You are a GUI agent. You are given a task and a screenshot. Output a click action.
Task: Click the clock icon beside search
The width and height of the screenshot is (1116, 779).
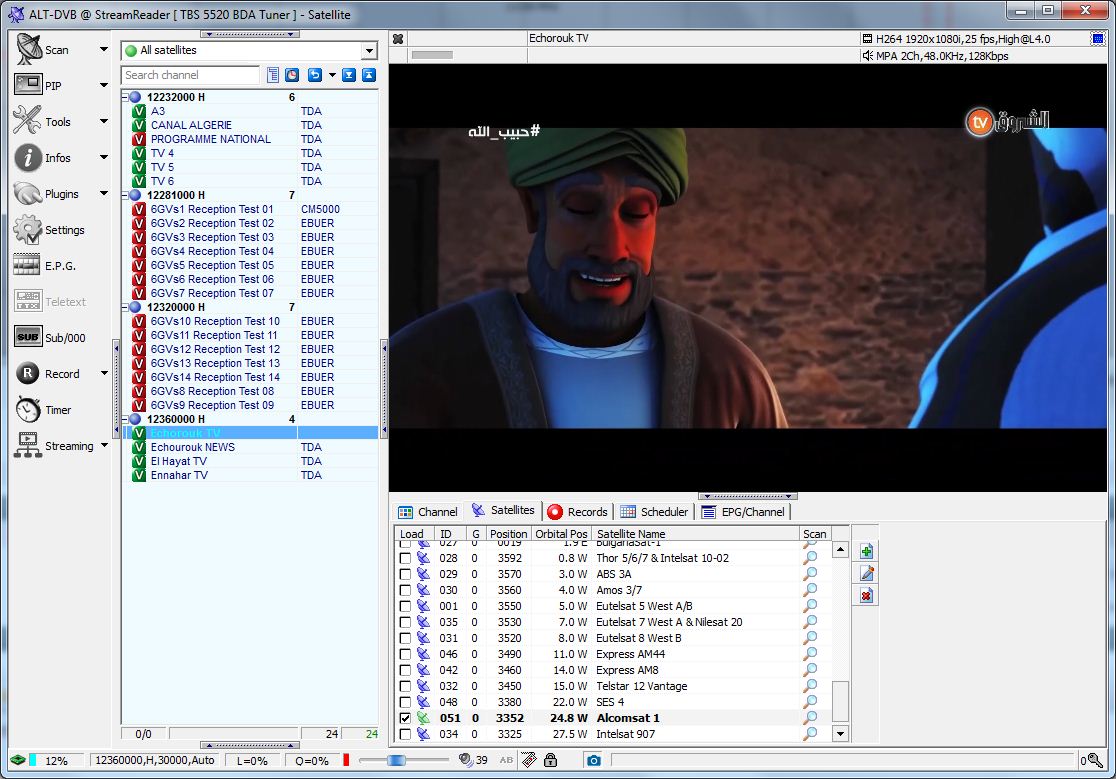click(292, 75)
